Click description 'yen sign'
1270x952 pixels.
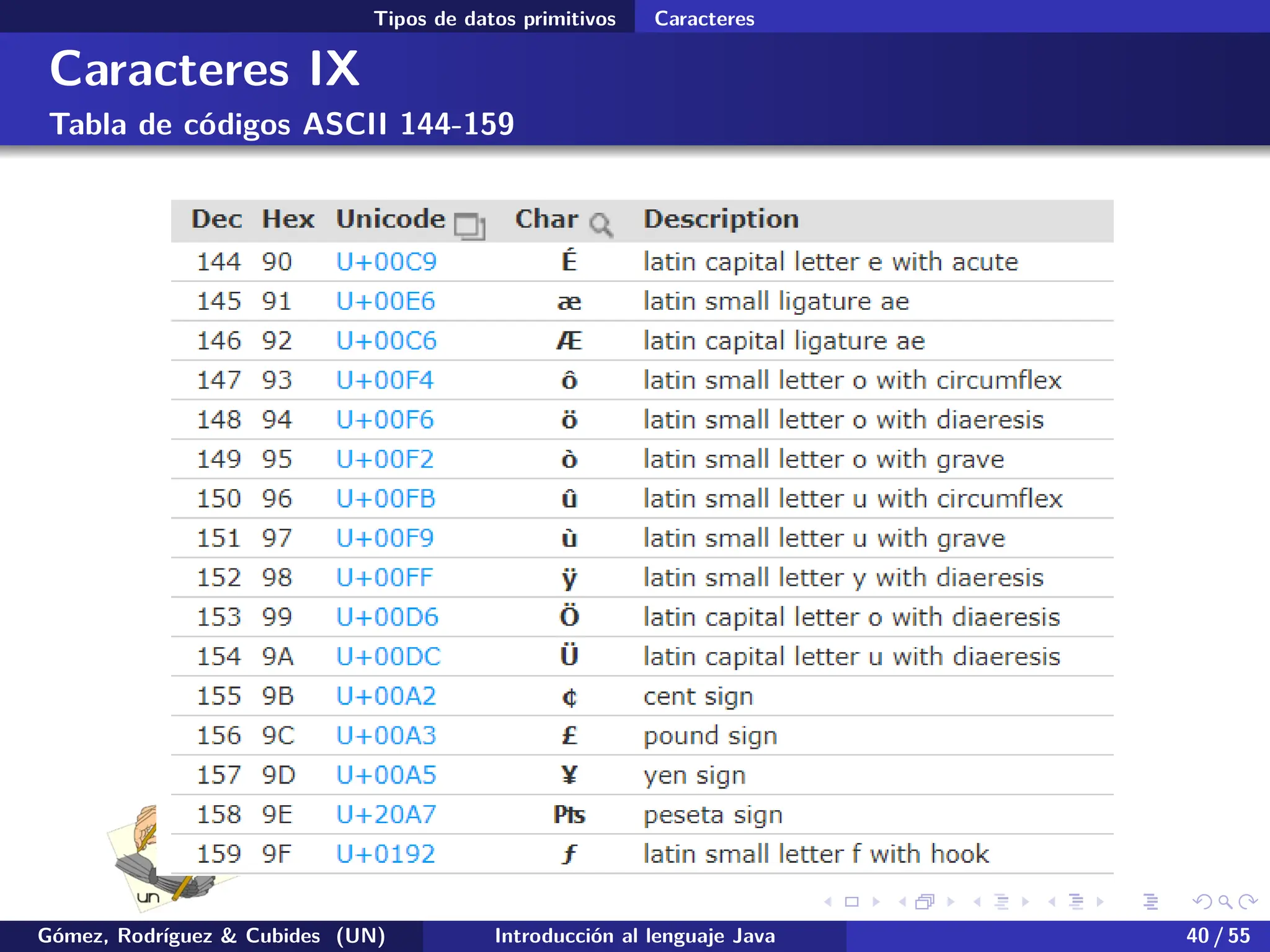pyautogui.click(x=695, y=776)
